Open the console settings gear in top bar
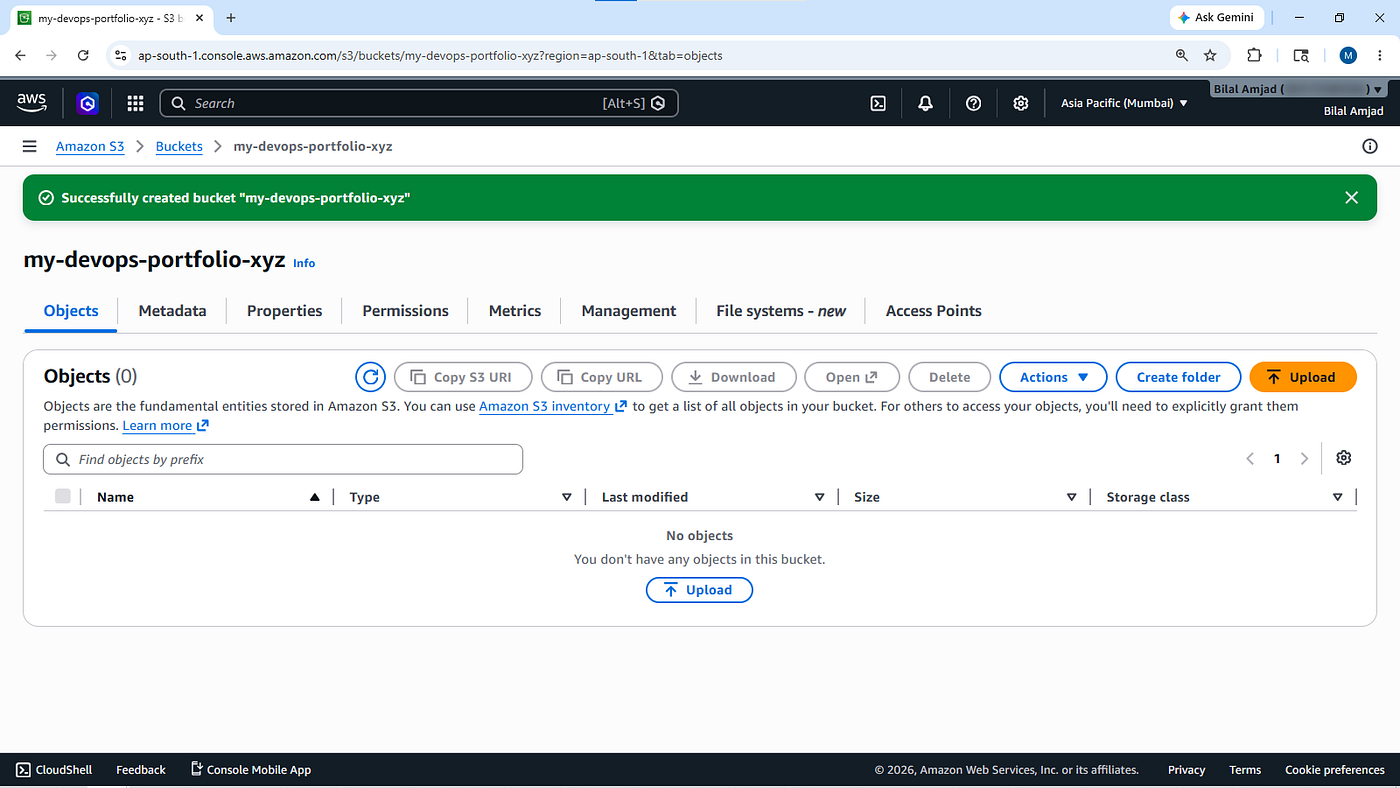The height and width of the screenshot is (788, 1400). pos(1021,103)
